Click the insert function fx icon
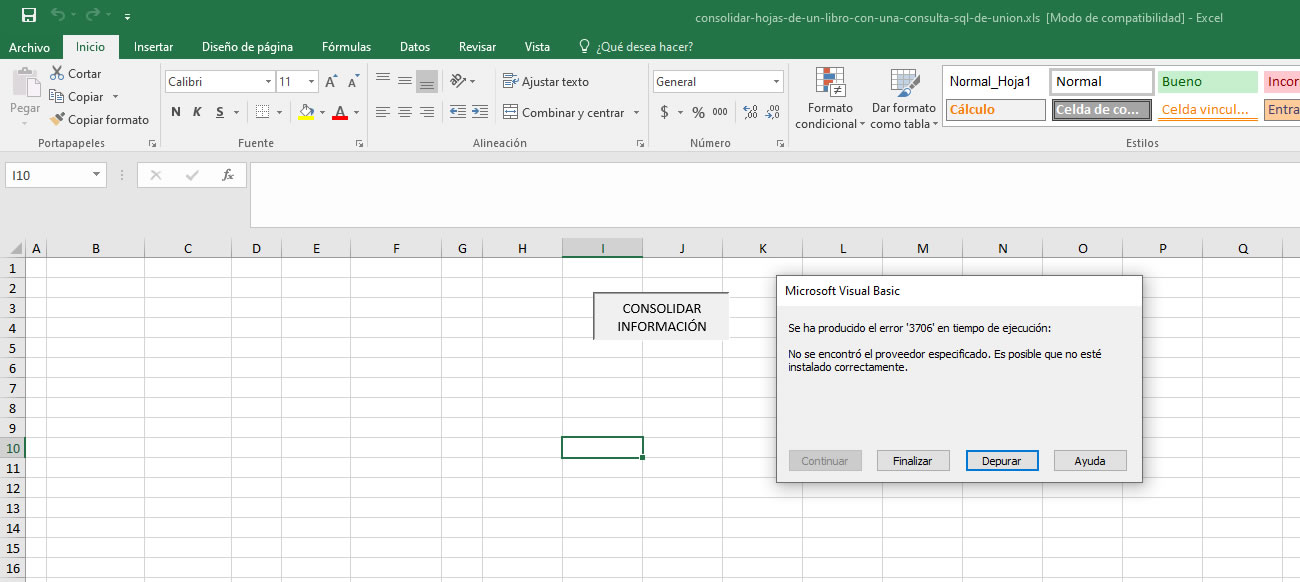The height and width of the screenshot is (582, 1300). coord(227,175)
